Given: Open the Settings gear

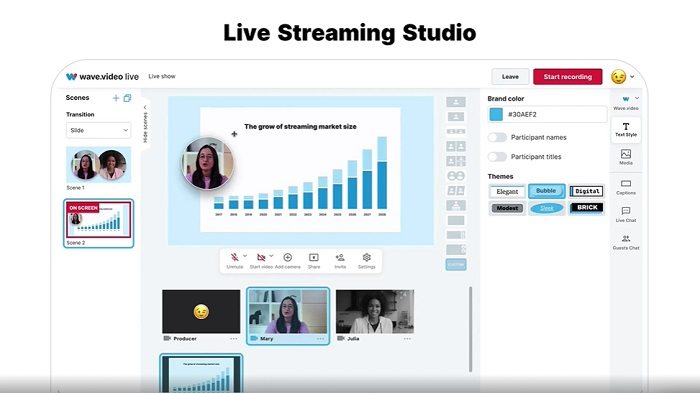Looking at the screenshot, I should (x=367, y=260).
